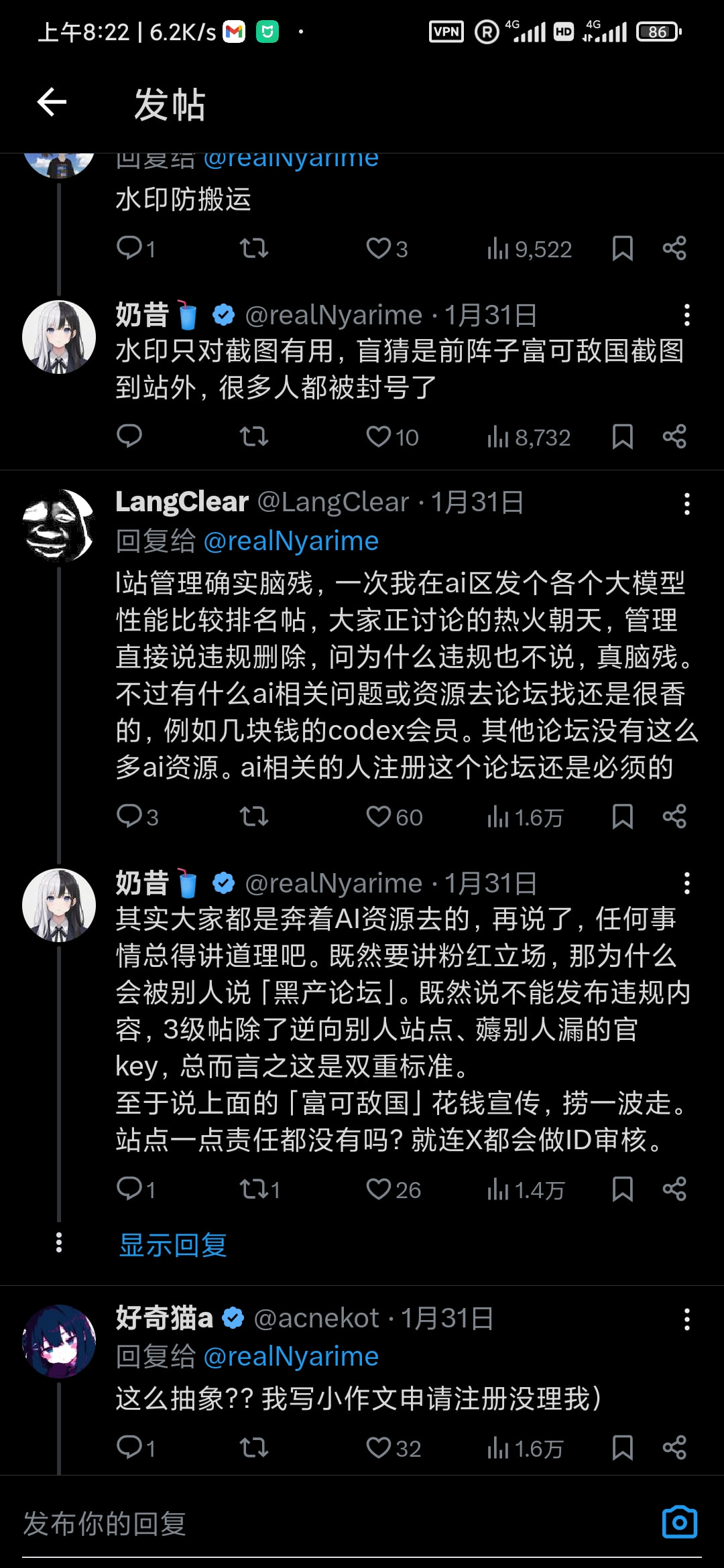The width and height of the screenshot is (724, 1568).
Task: Repost 奶昔's post with 1 repost
Action: 254,1189
